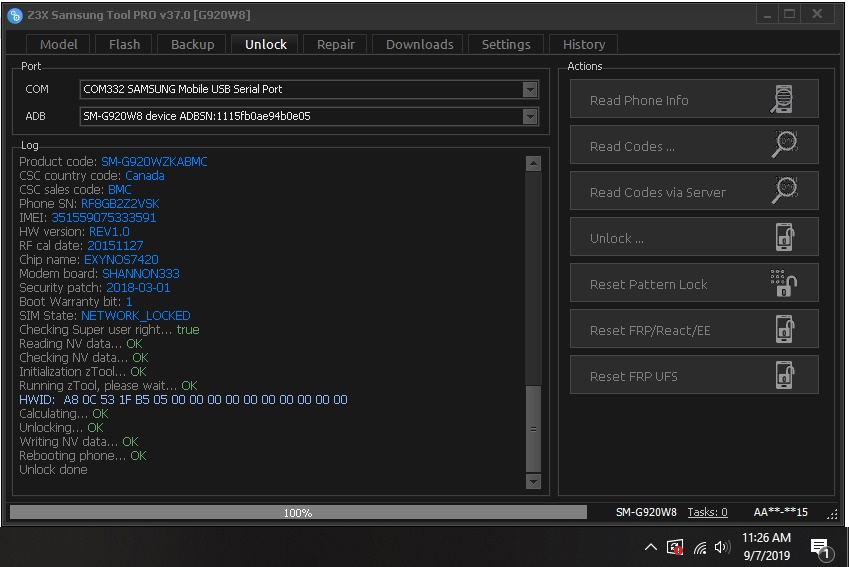This screenshot has width=849, height=567.
Task: Click the HWID hex value line
Action: coord(183,400)
